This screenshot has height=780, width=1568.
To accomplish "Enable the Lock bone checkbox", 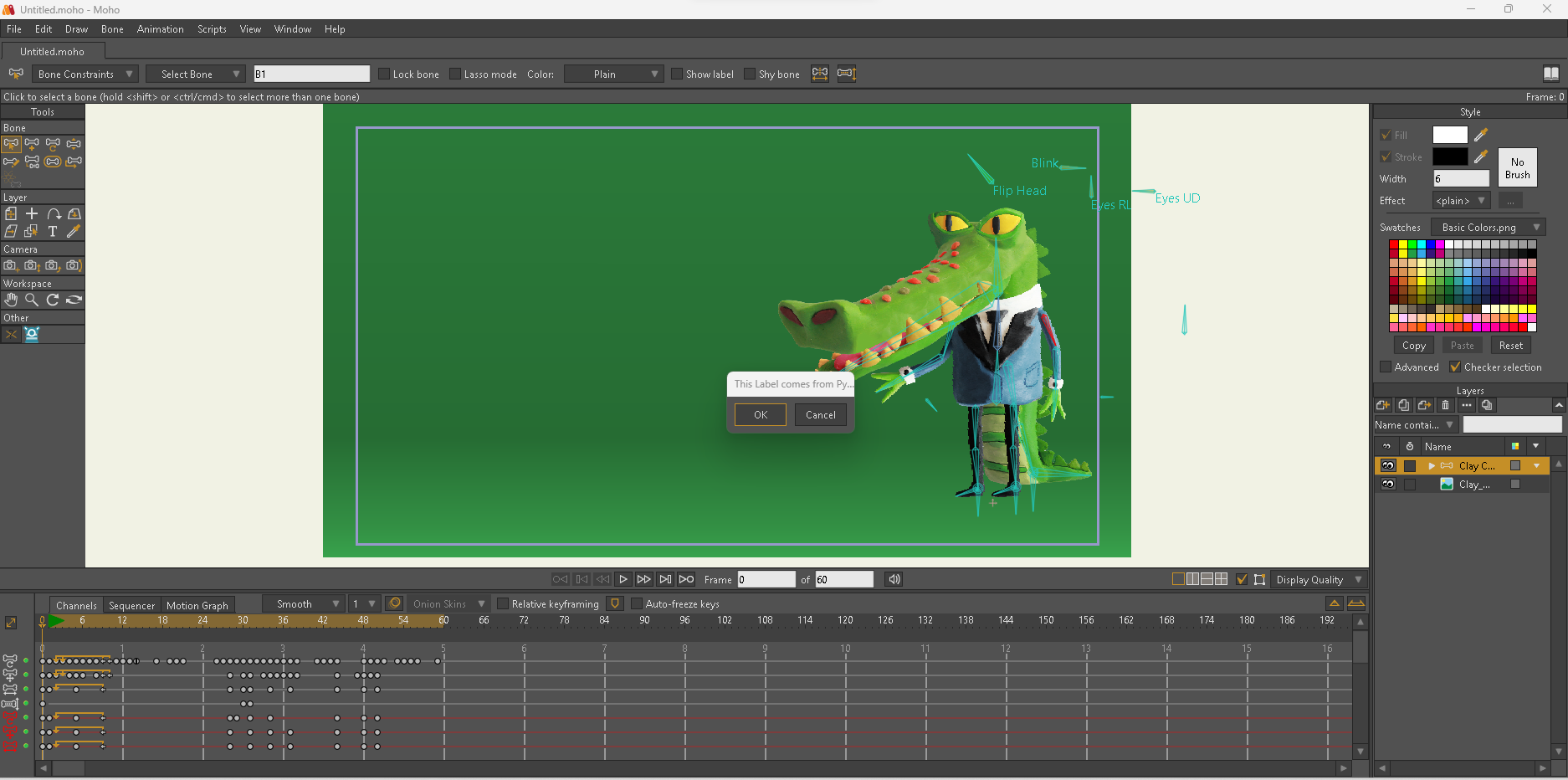I will pyautogui.click(x=385, y=74).
